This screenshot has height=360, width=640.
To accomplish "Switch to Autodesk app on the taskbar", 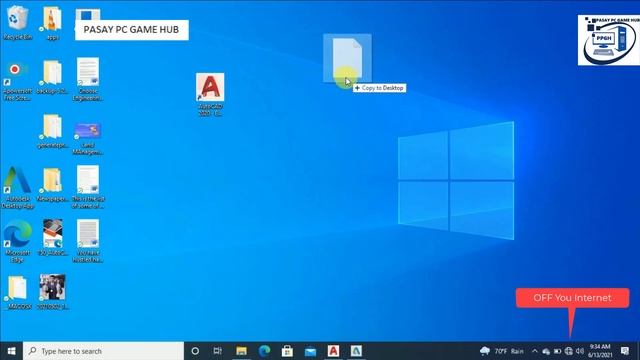I will [x=356, y=351].
